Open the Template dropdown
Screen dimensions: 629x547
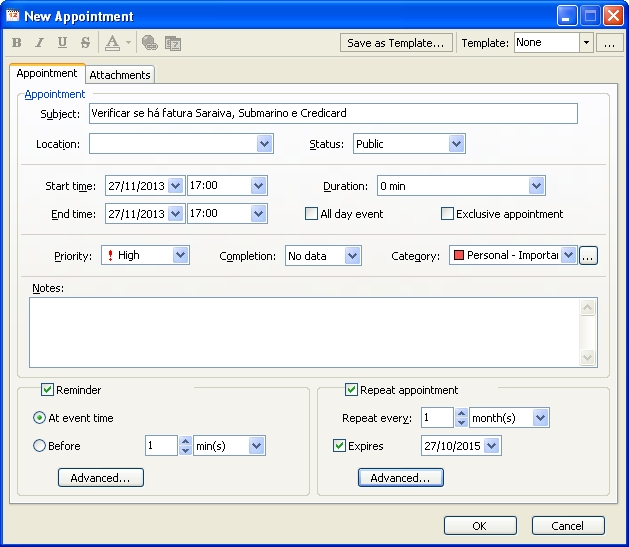pos(586,43)
